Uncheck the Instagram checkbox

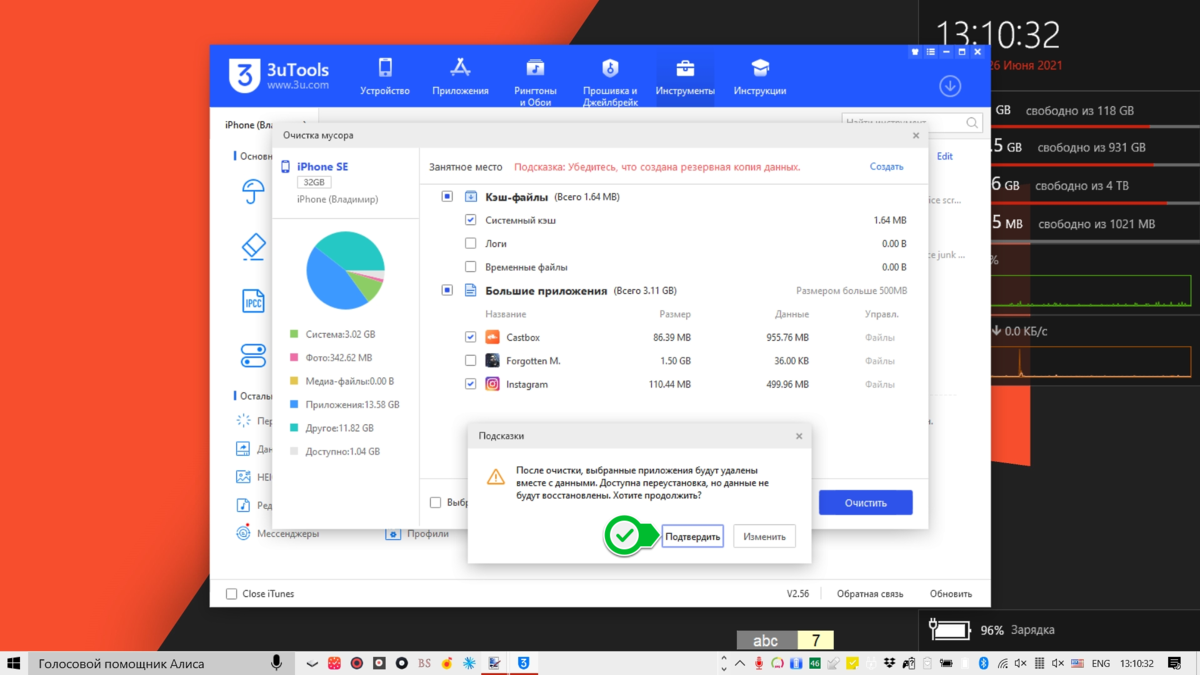click(x=470, y=384)
